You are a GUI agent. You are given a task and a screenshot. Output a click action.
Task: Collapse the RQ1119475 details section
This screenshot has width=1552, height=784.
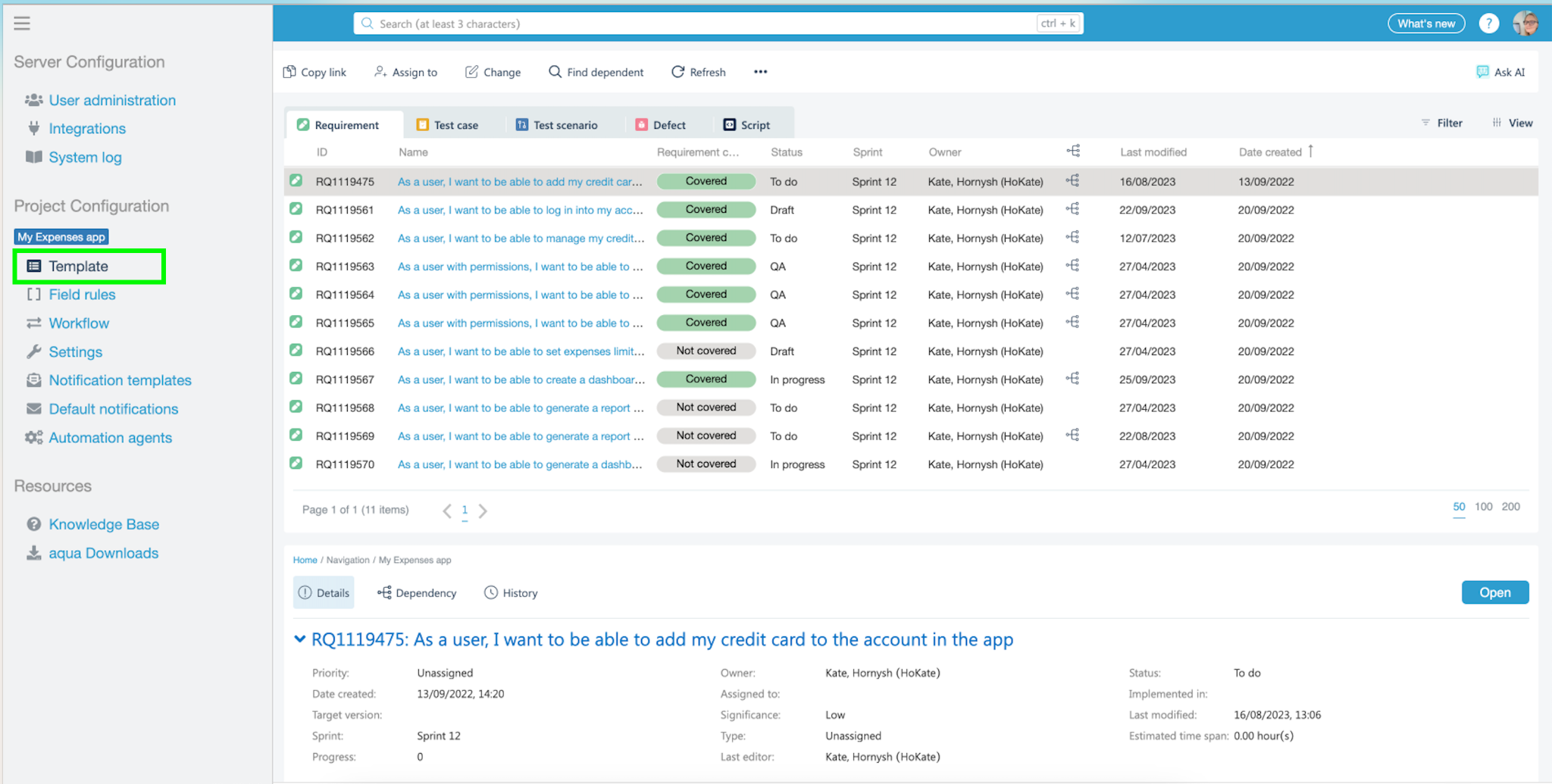[x=300, y=639]
